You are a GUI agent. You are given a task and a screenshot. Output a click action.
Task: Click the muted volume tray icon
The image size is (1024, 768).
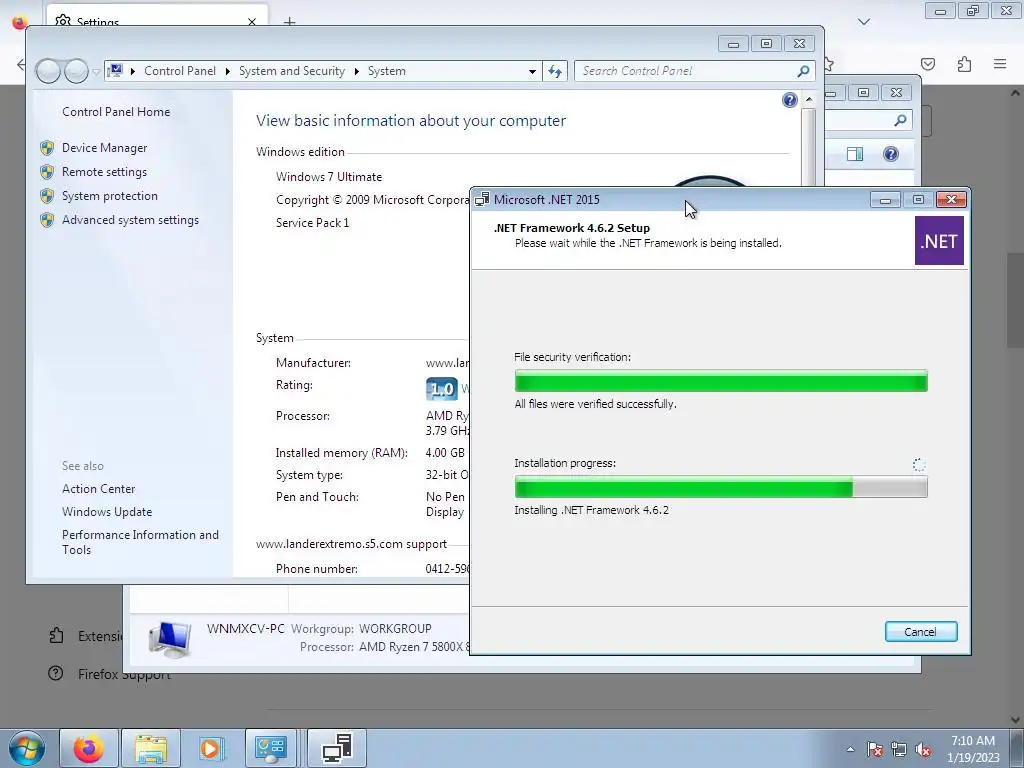pyautogui.click(x=923, y=749)
